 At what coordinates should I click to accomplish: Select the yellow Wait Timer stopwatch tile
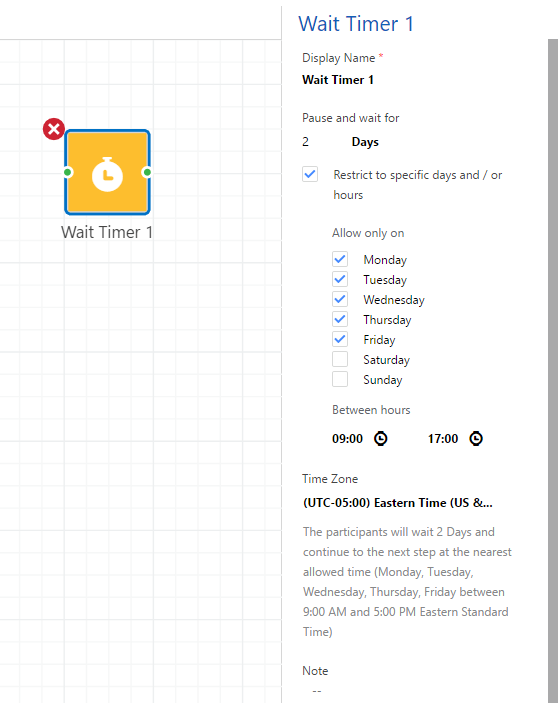pos(107,172)
